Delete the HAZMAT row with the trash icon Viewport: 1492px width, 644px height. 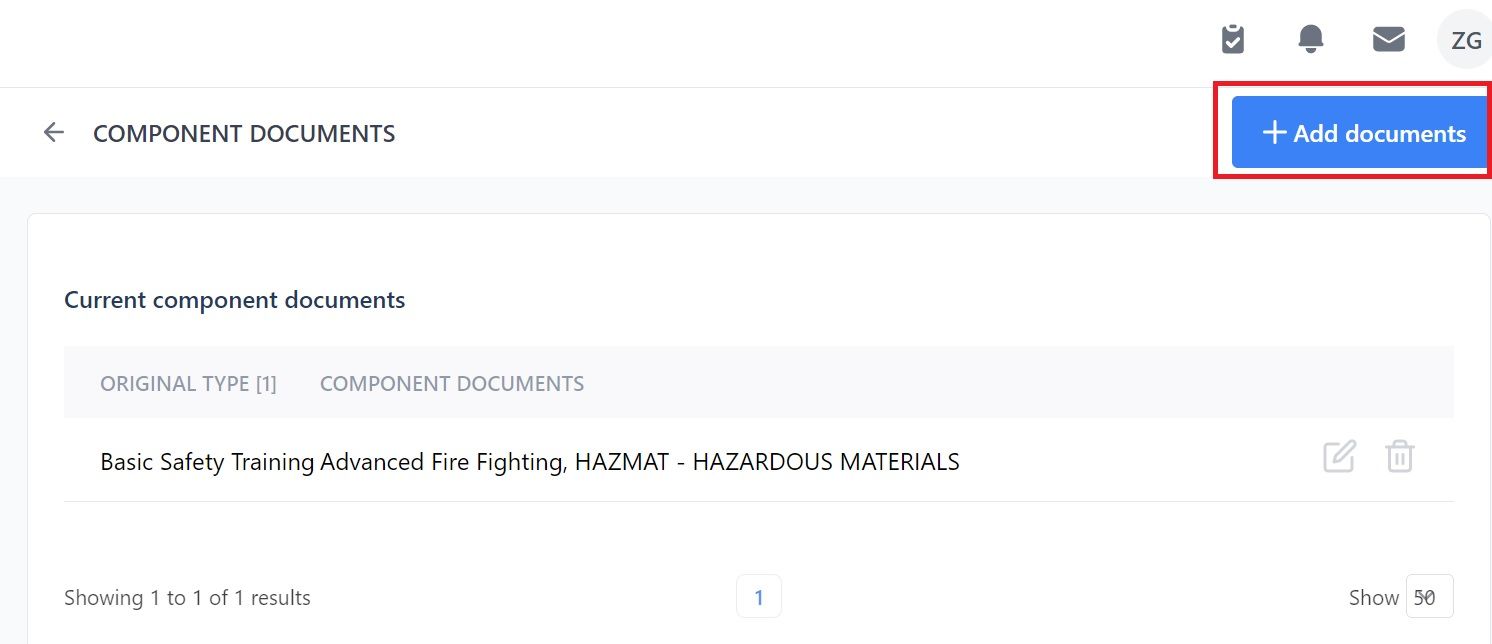1400,456
